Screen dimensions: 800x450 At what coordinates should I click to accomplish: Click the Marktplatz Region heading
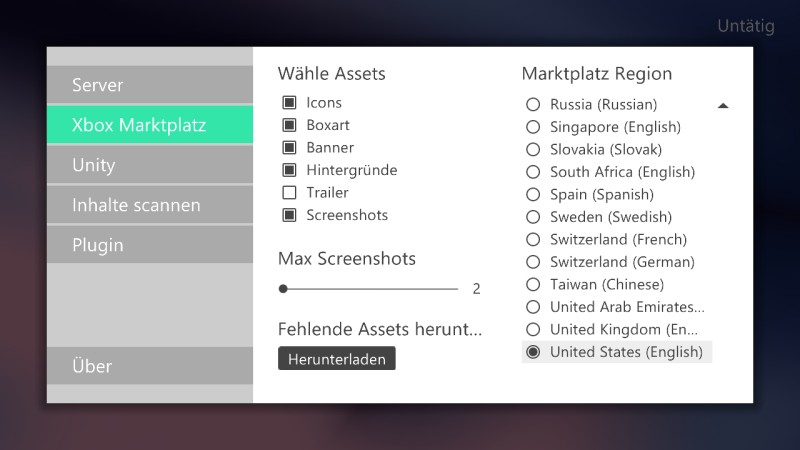coord(597,73)
